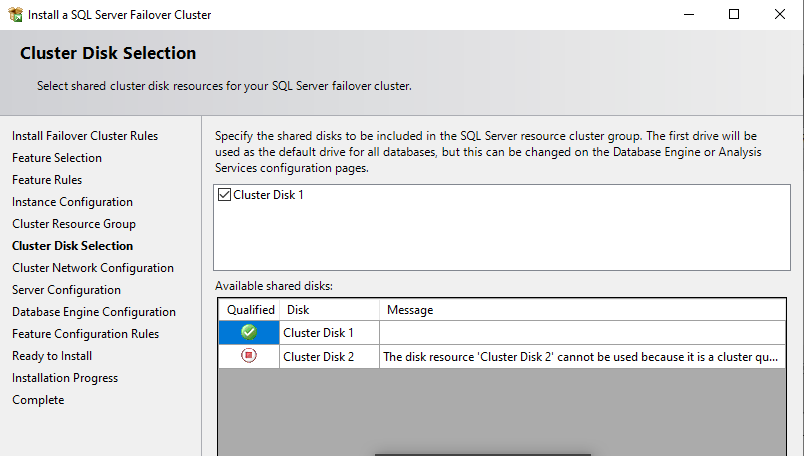Select Database Engine Configuration step
804x456 pixels.
click(94, 312)
